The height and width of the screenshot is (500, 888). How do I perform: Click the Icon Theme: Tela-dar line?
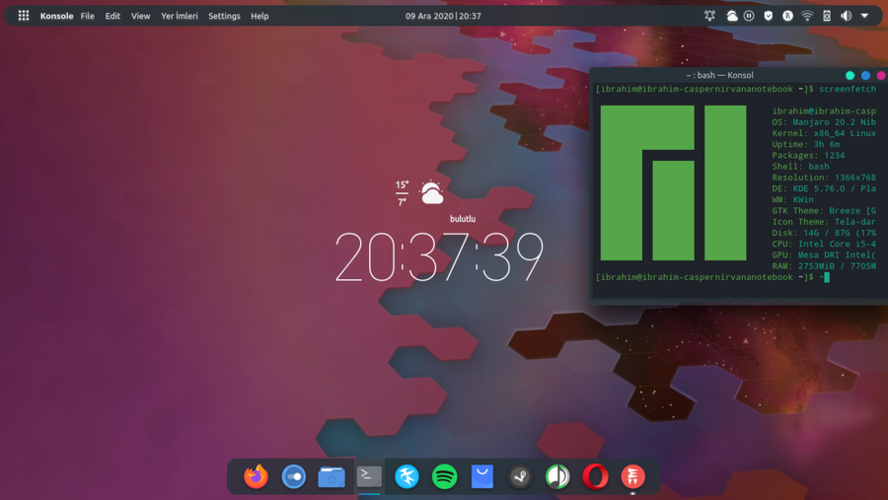point(824,221)
